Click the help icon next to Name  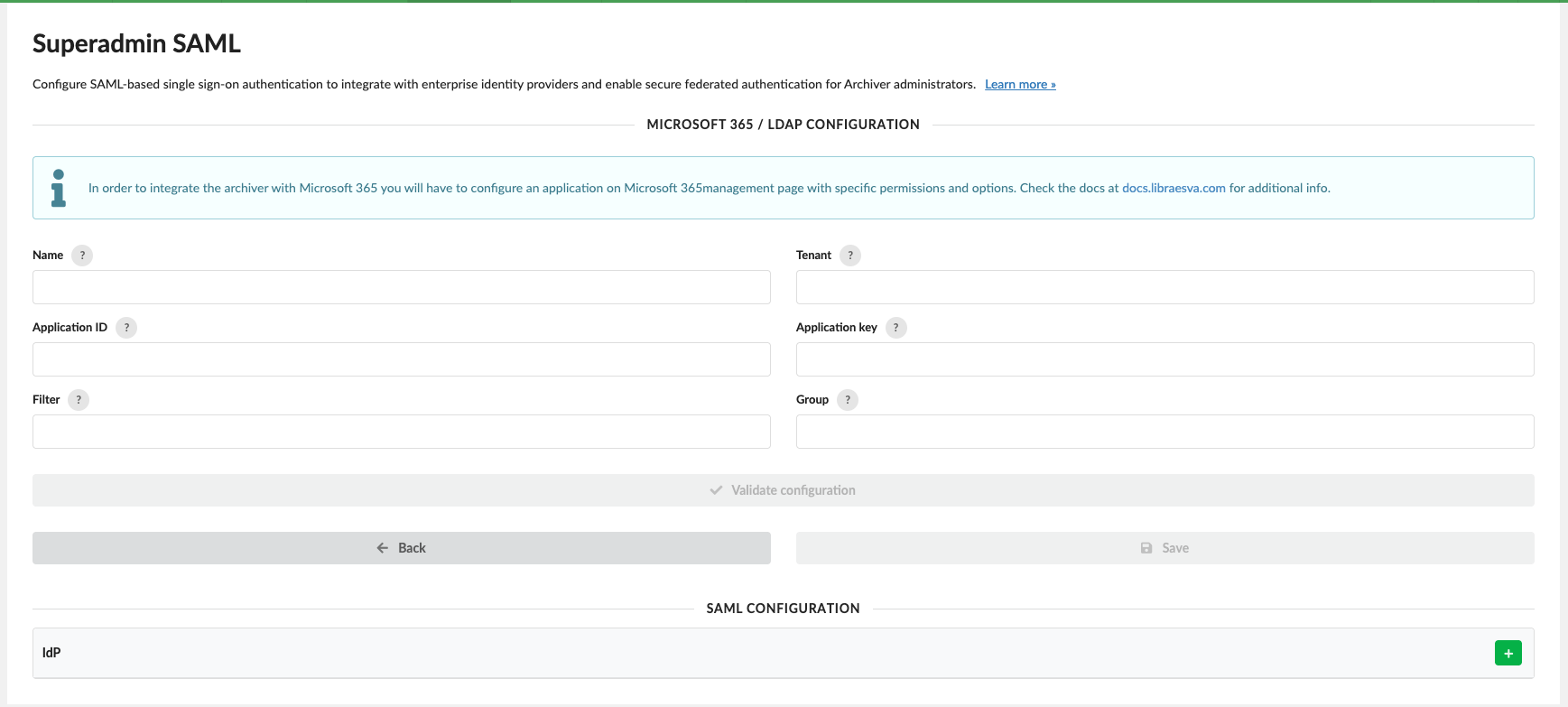point(82,256)
